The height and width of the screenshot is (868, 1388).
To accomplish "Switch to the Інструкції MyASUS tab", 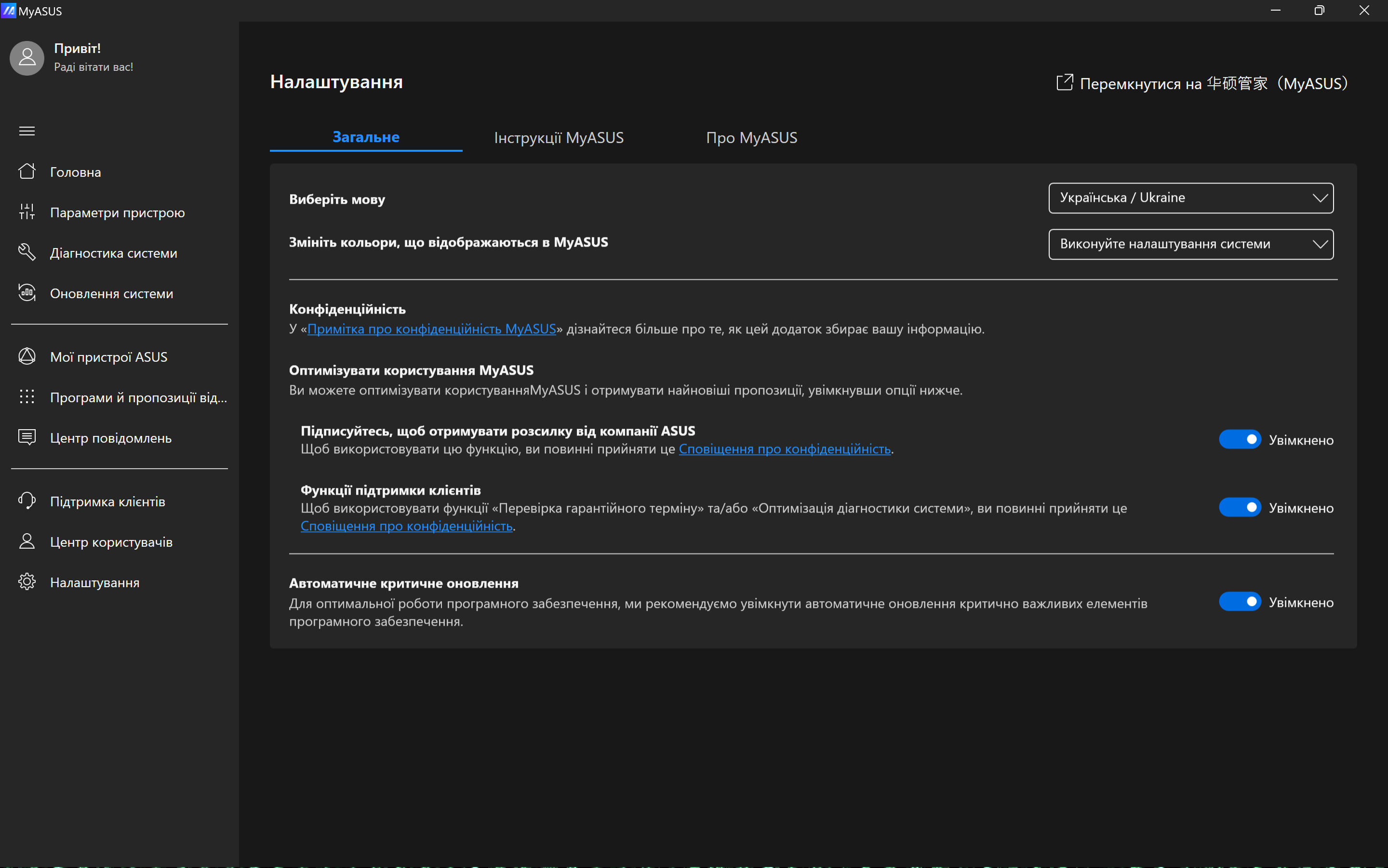I will 558,138.
